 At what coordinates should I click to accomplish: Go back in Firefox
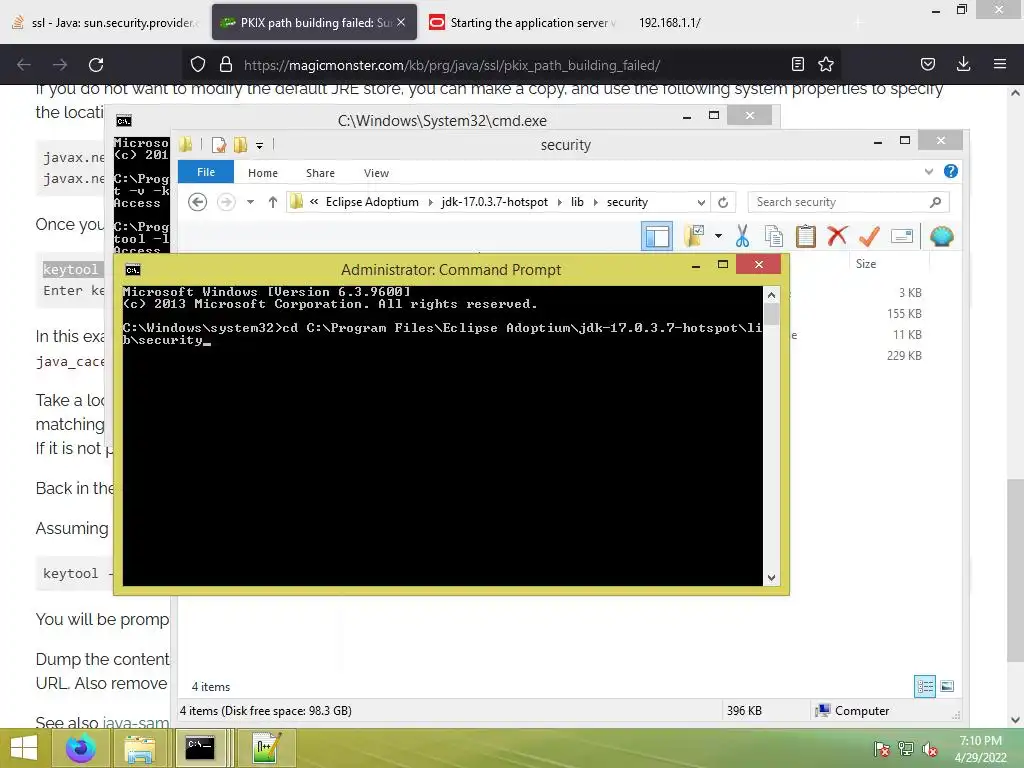point(24,65)
